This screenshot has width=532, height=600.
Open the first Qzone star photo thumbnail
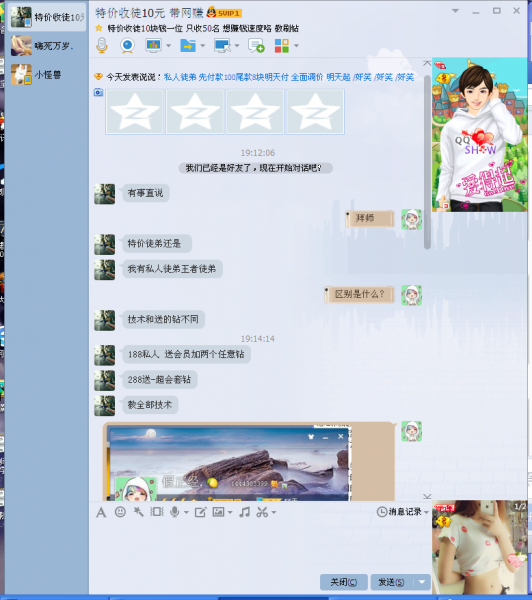135,112
